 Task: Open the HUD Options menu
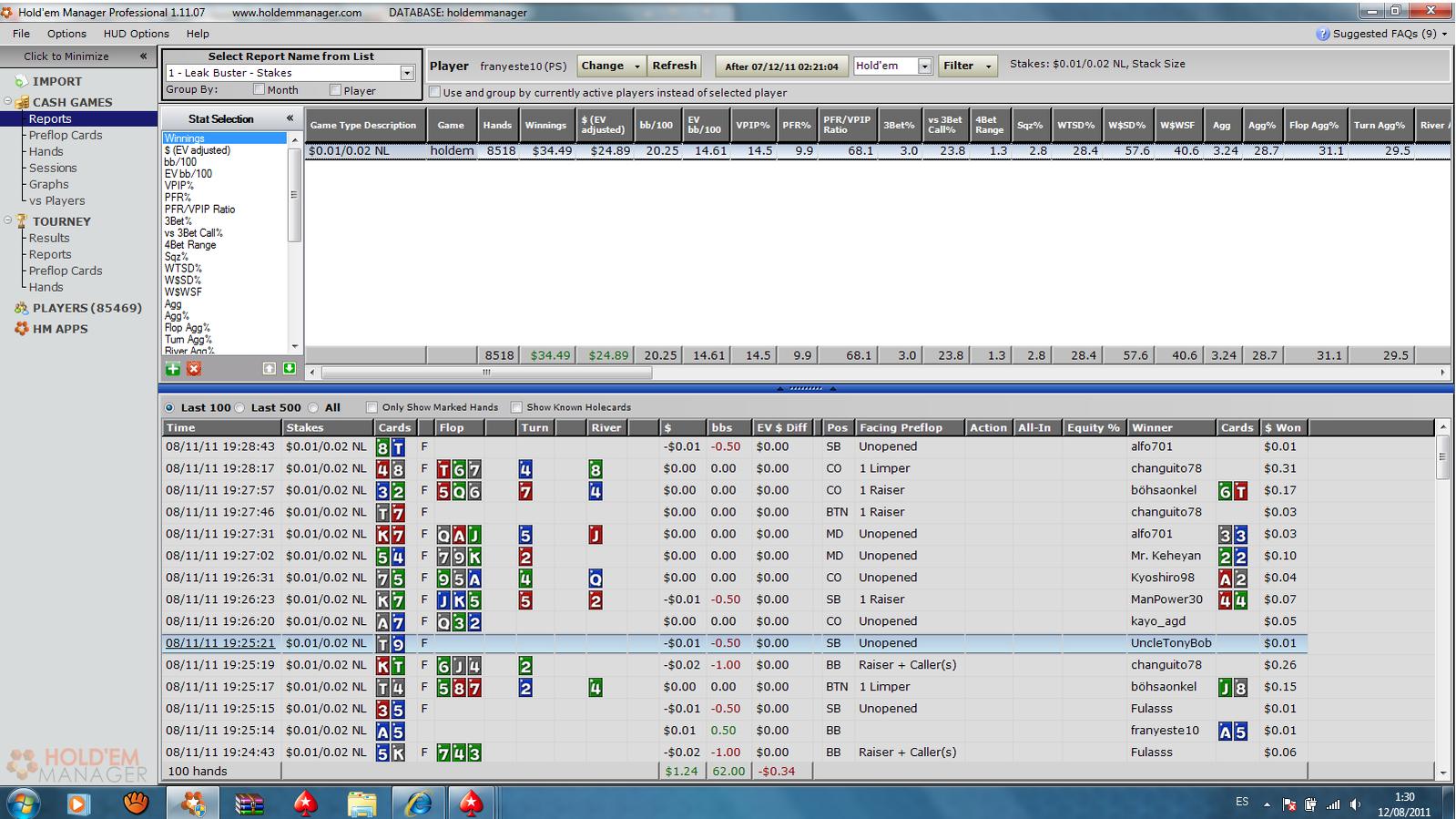coord(136,34)
